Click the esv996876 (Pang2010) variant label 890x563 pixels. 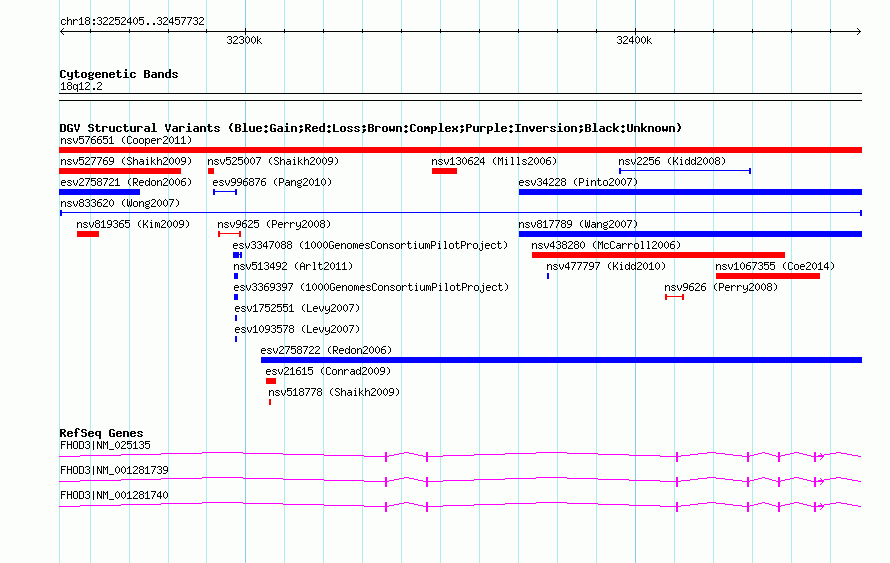(272, 182)
